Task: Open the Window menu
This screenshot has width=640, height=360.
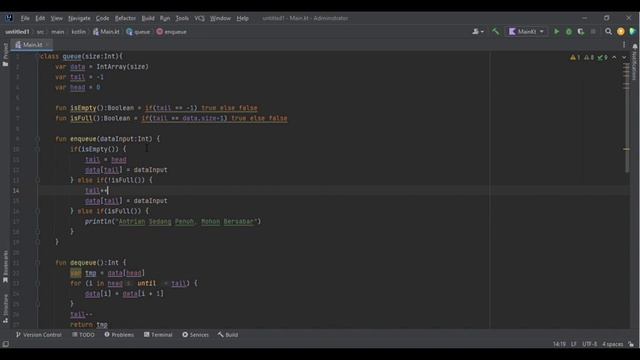Action: [220, 18]
